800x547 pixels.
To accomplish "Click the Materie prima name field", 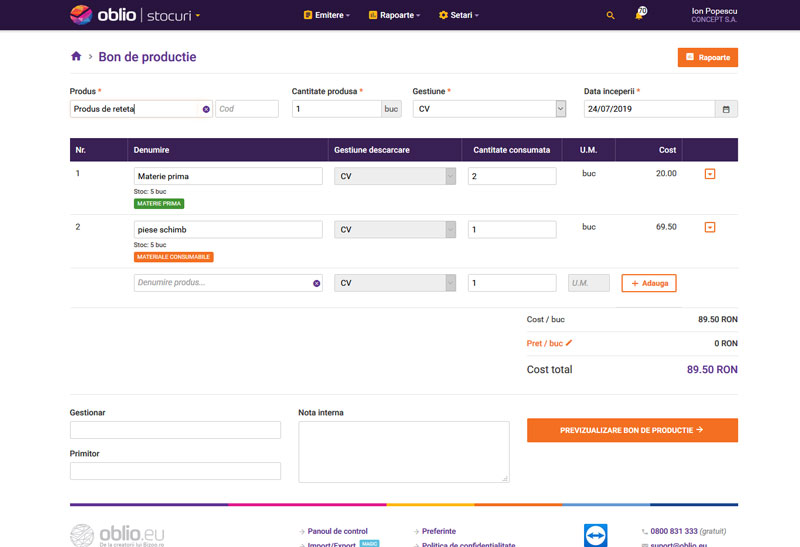I will (228, 176).
